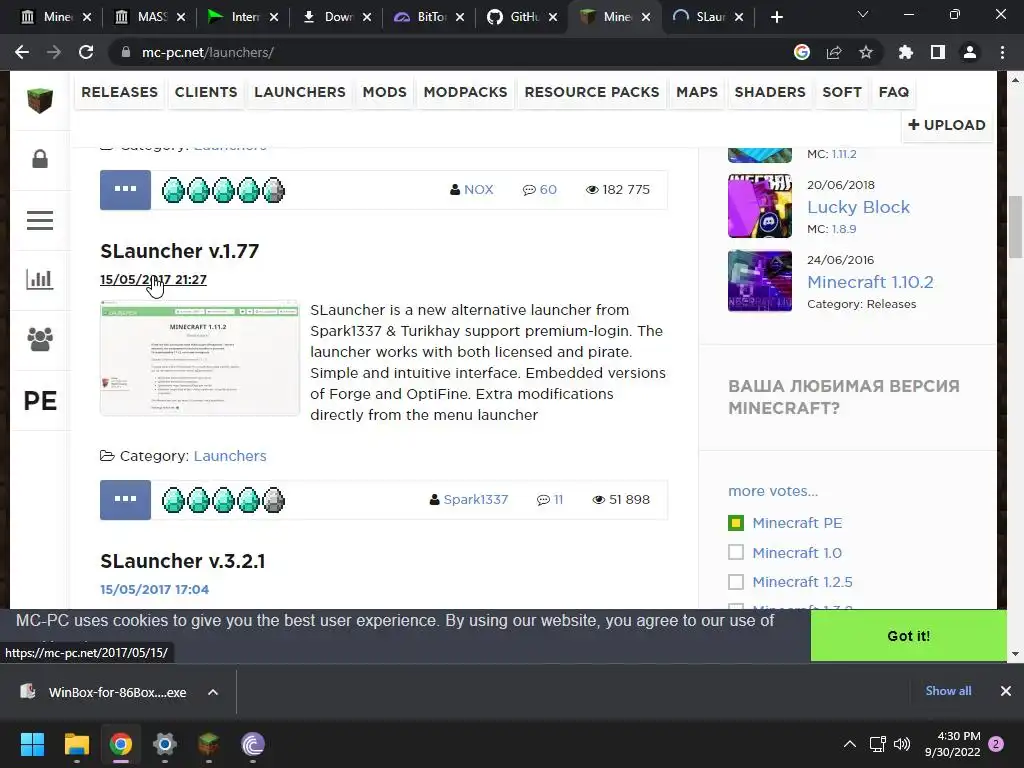Open Chrome three-dot menu
The height and width of the screenshot is (768, 1024).
(x=1002, y=52)
